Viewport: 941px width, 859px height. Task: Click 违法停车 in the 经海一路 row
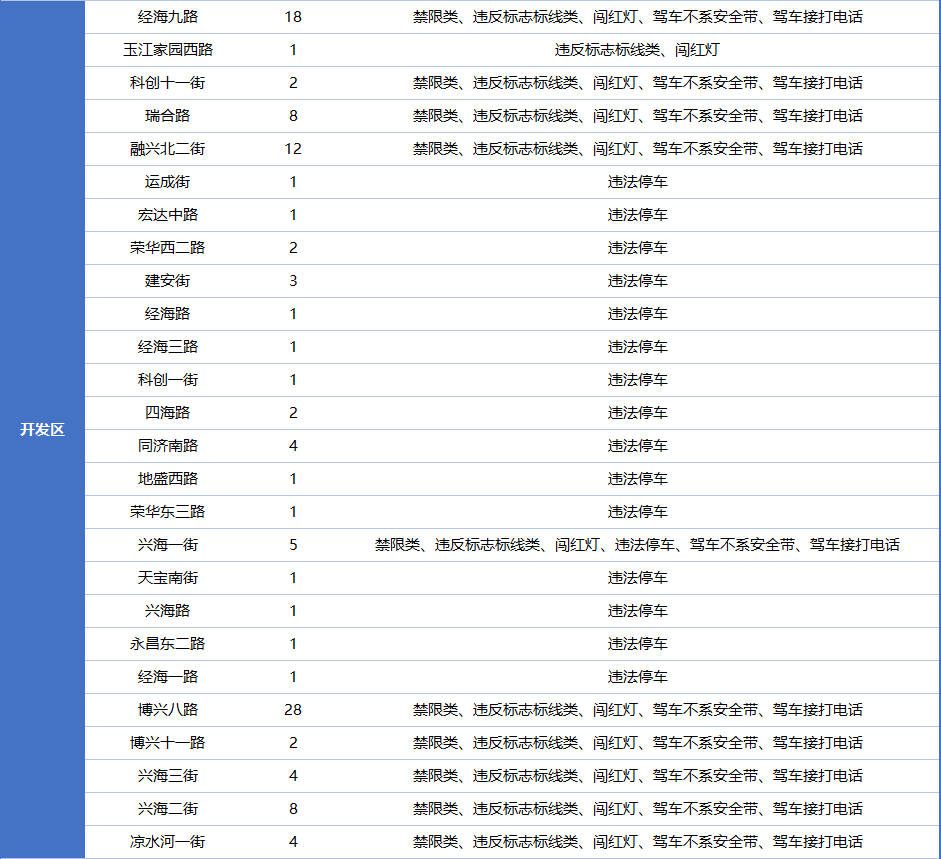637,677
